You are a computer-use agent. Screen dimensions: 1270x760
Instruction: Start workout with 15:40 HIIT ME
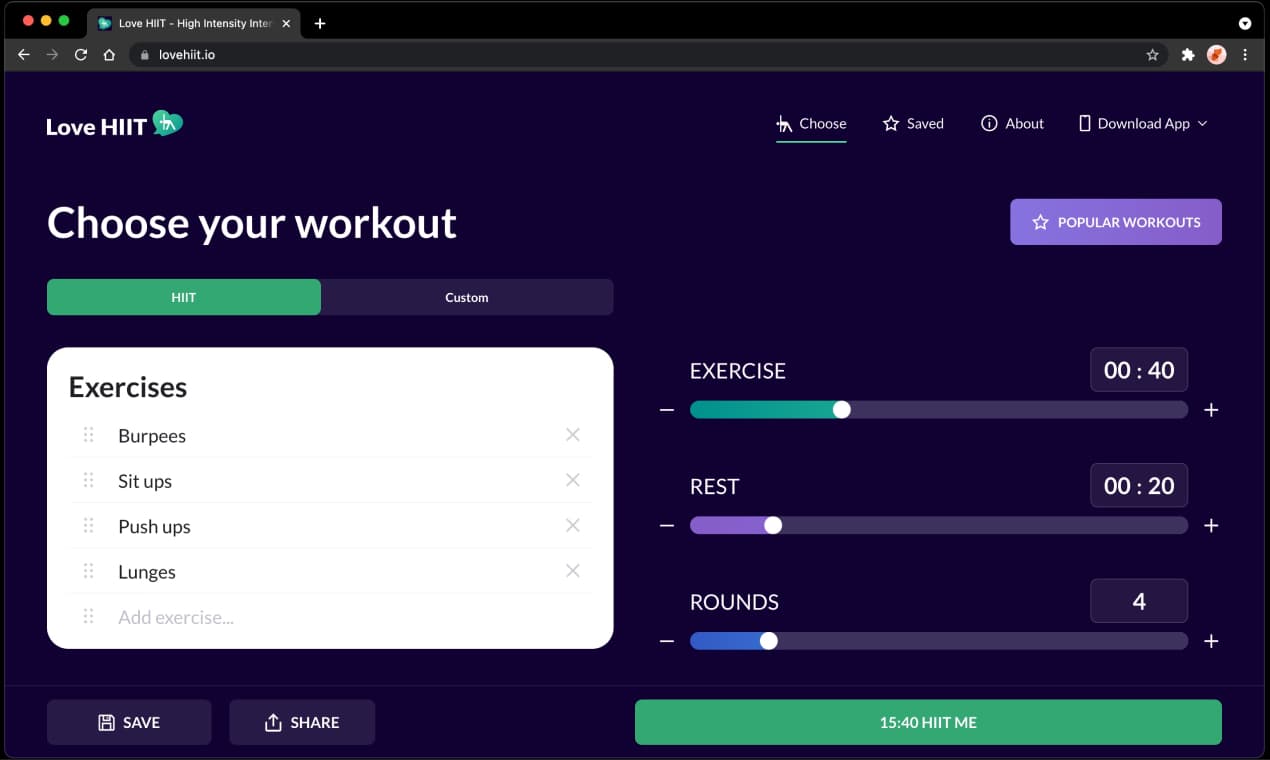928,722
